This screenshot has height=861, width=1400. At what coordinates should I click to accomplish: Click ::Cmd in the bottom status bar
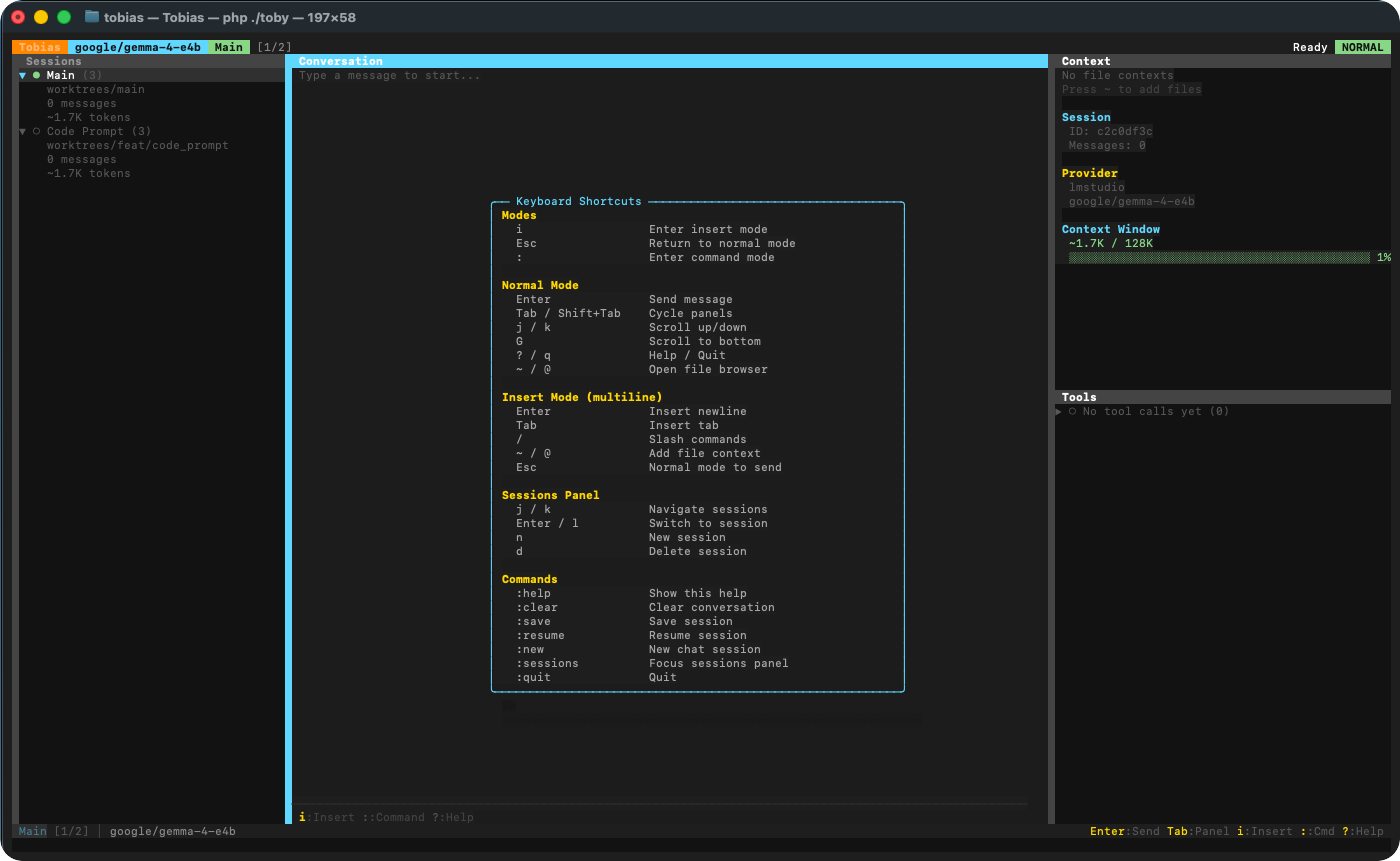coord(1317,831)
